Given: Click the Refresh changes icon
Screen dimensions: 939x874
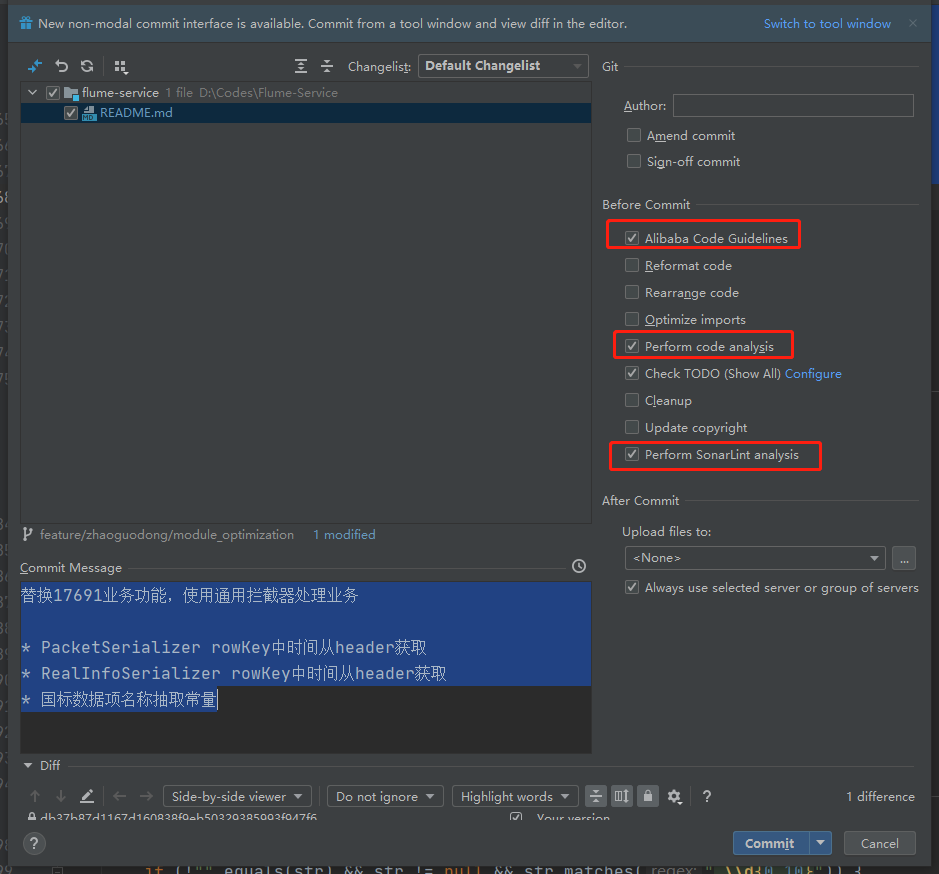Looking at the screenshot, I should click(x=87, y=66).
